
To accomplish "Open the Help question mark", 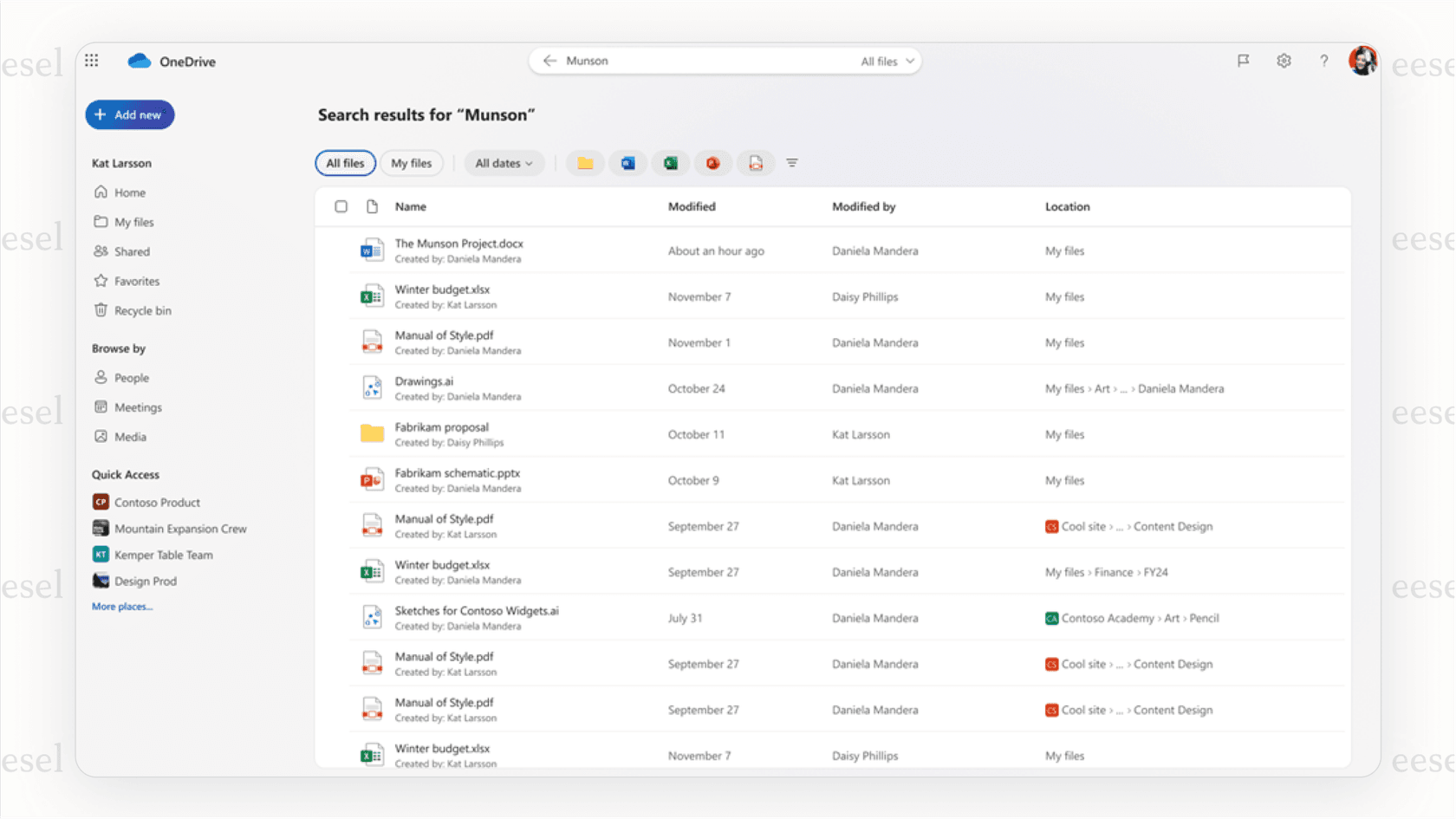I will pos(1323,61).
